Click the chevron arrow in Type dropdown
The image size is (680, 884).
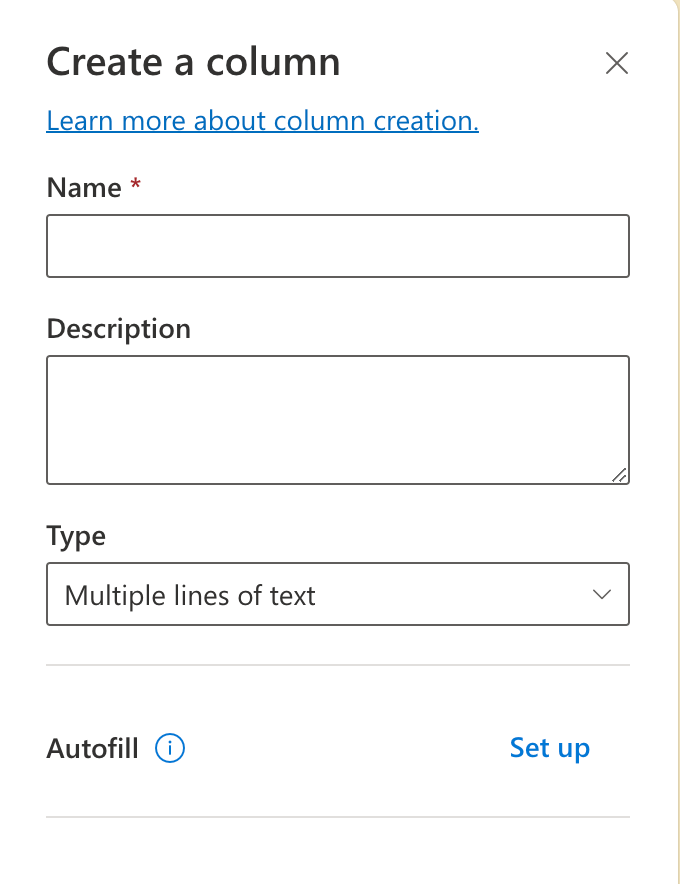click(602, 595)
